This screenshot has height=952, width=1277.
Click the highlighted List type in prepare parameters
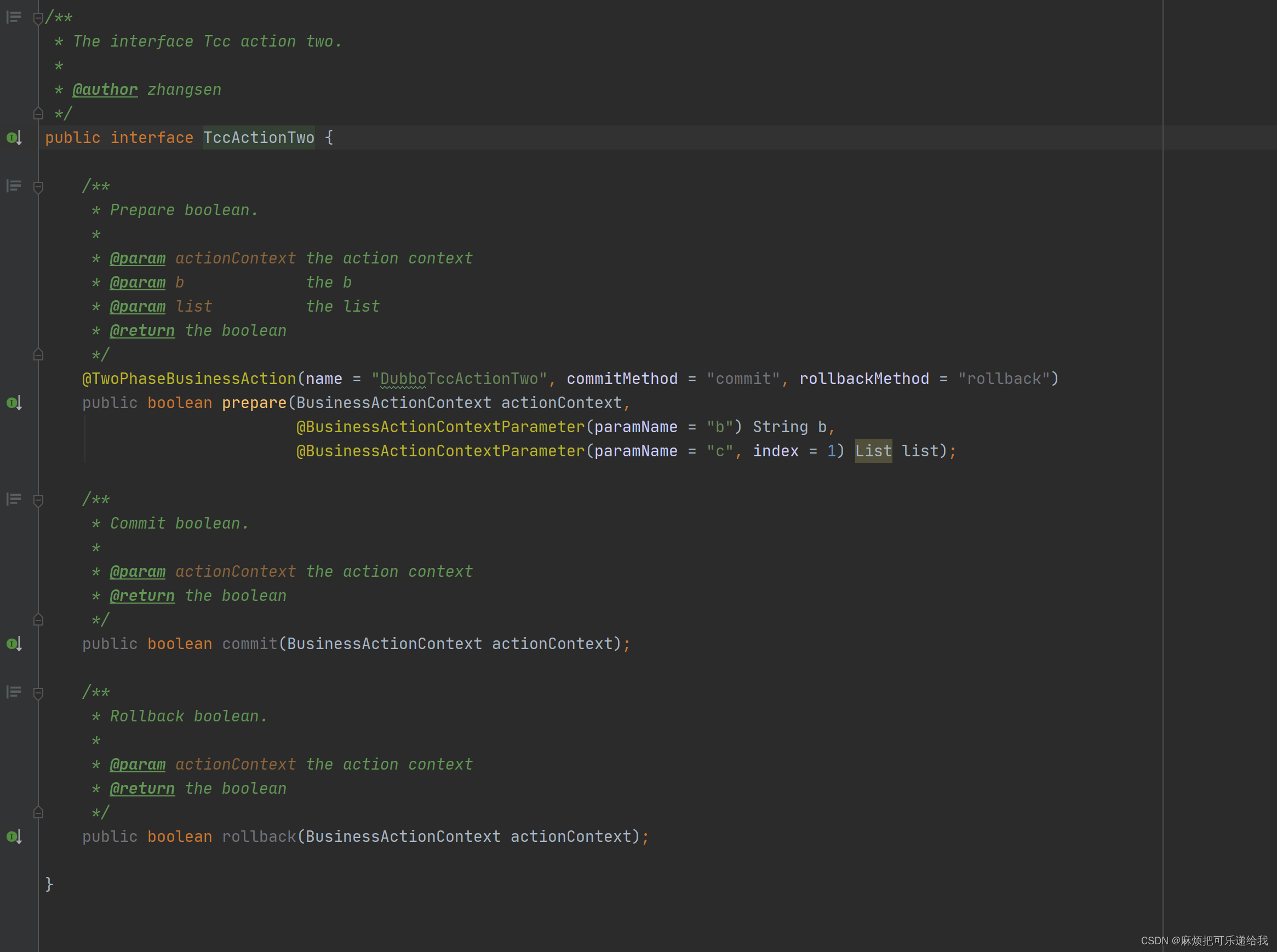873,451
